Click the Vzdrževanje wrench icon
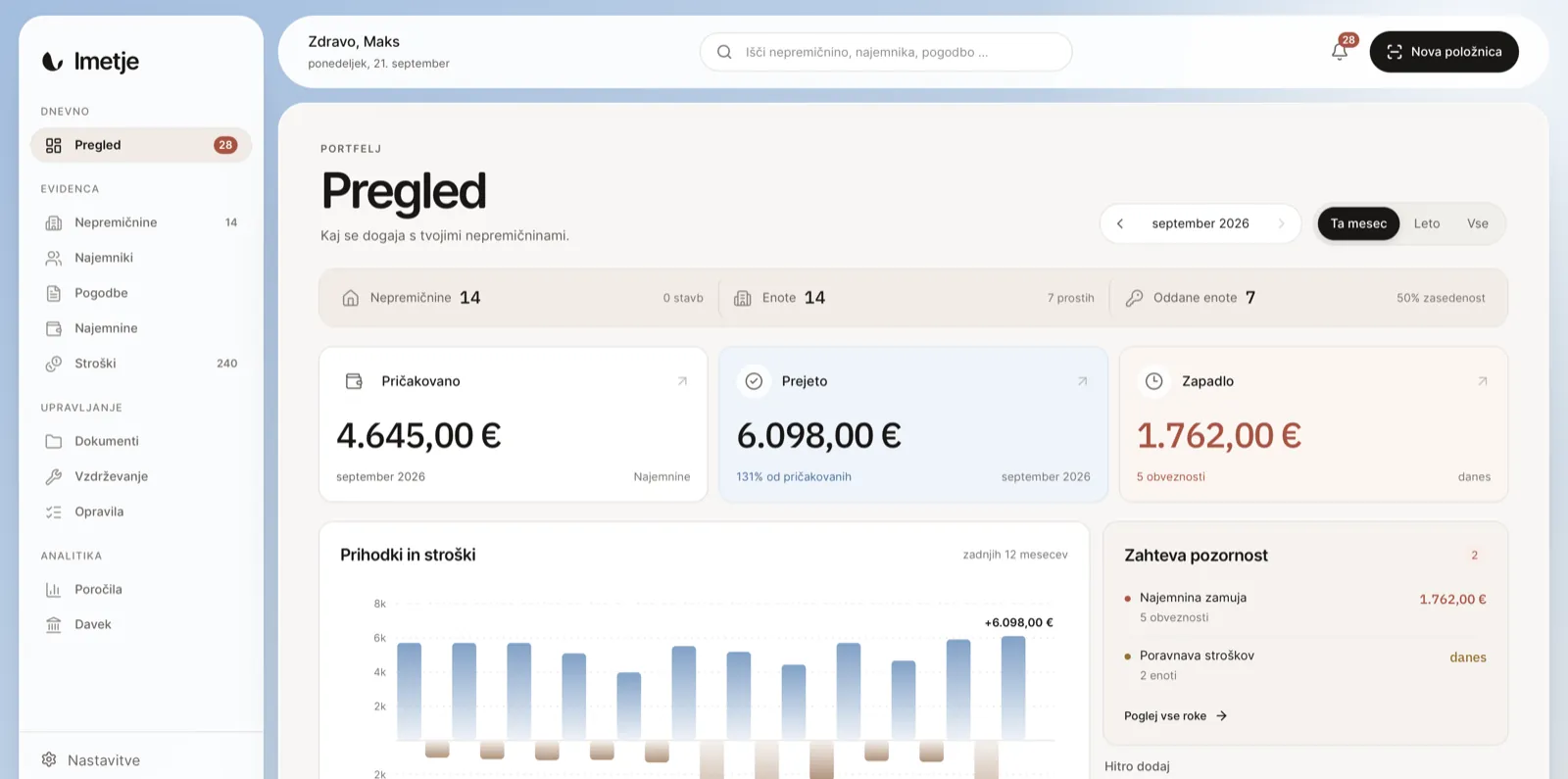The image size is (1568, 779). pyautogui.click(x=54, y=476)
